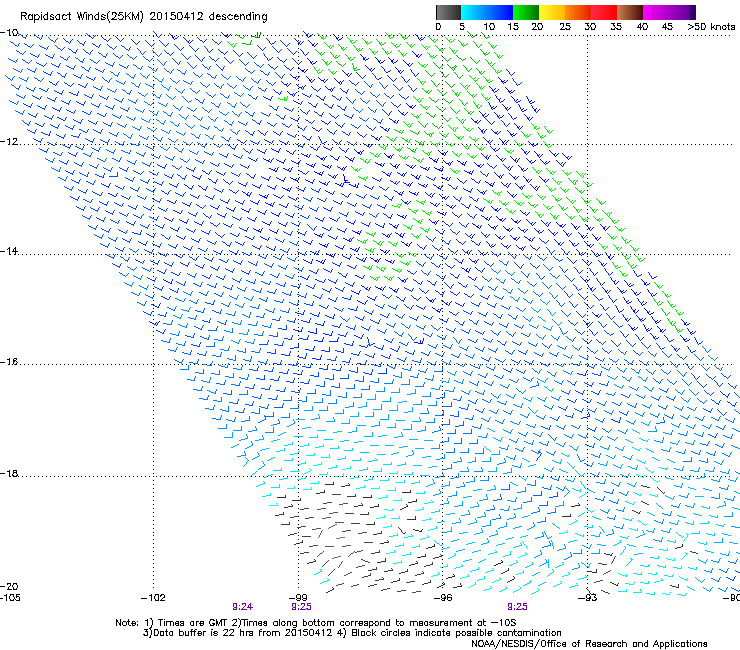Click the '-102' longitude axis label
This screenshot has width=740, height=650.
click(x=153, y=598)
